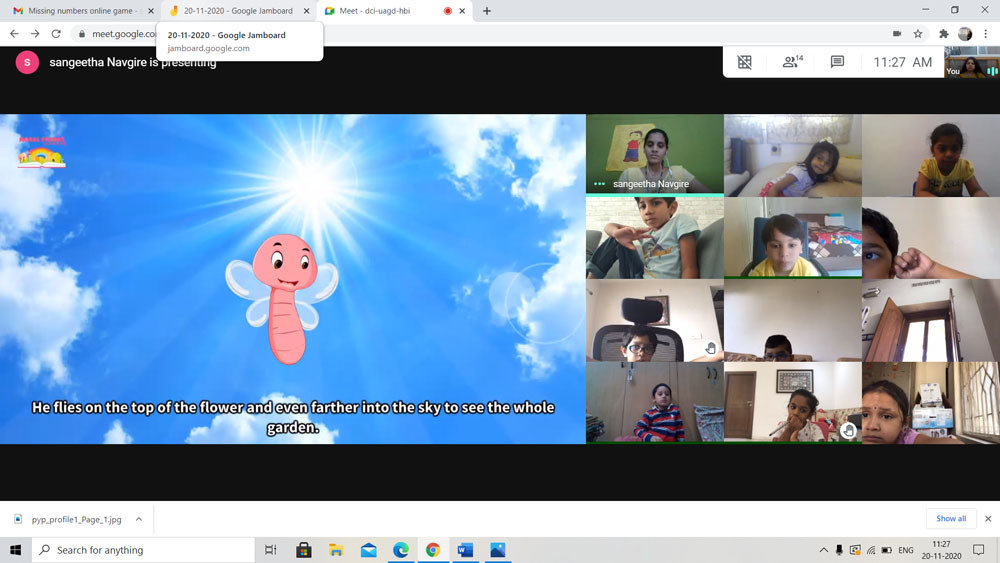The image size is (1000, 563).
Task: Click the options dots on sangeetha Navgire's tile
Action: (599, 184)
